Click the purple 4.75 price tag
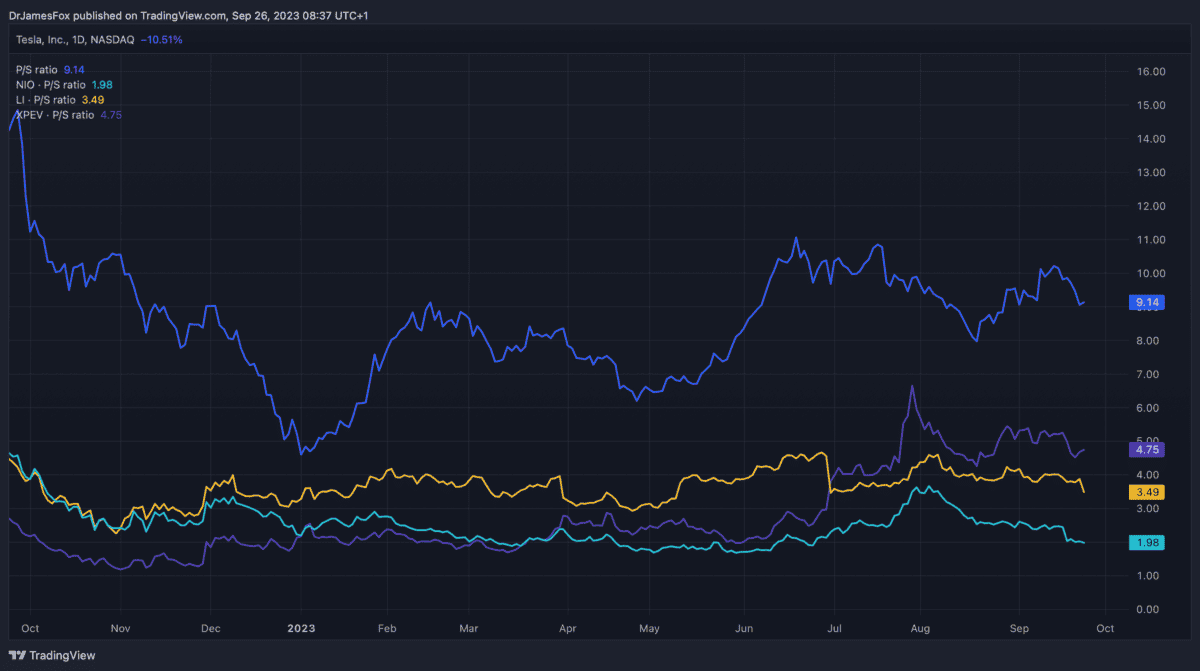 [x=1143, y=450]
